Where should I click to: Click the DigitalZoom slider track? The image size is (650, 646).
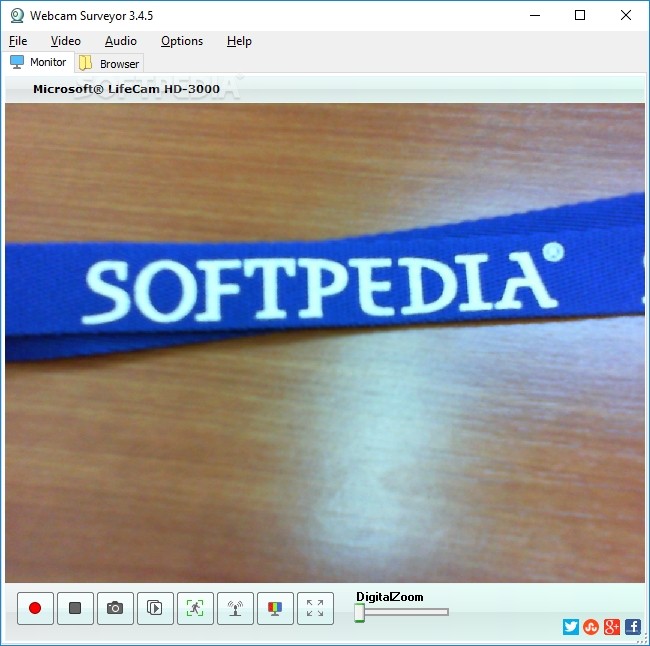402,612
